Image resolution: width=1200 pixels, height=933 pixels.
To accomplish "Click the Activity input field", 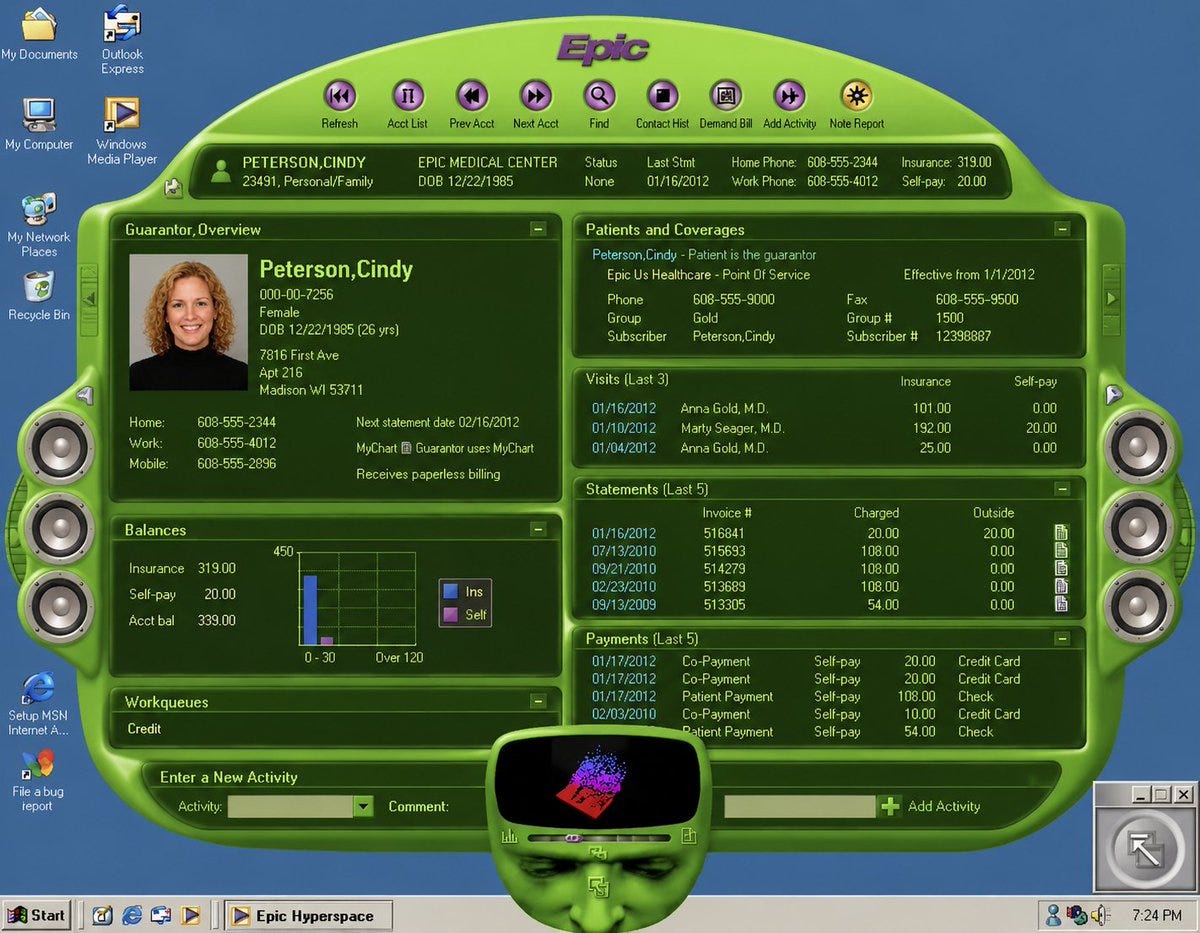I will pyautogui.click(x=291, y=806).
